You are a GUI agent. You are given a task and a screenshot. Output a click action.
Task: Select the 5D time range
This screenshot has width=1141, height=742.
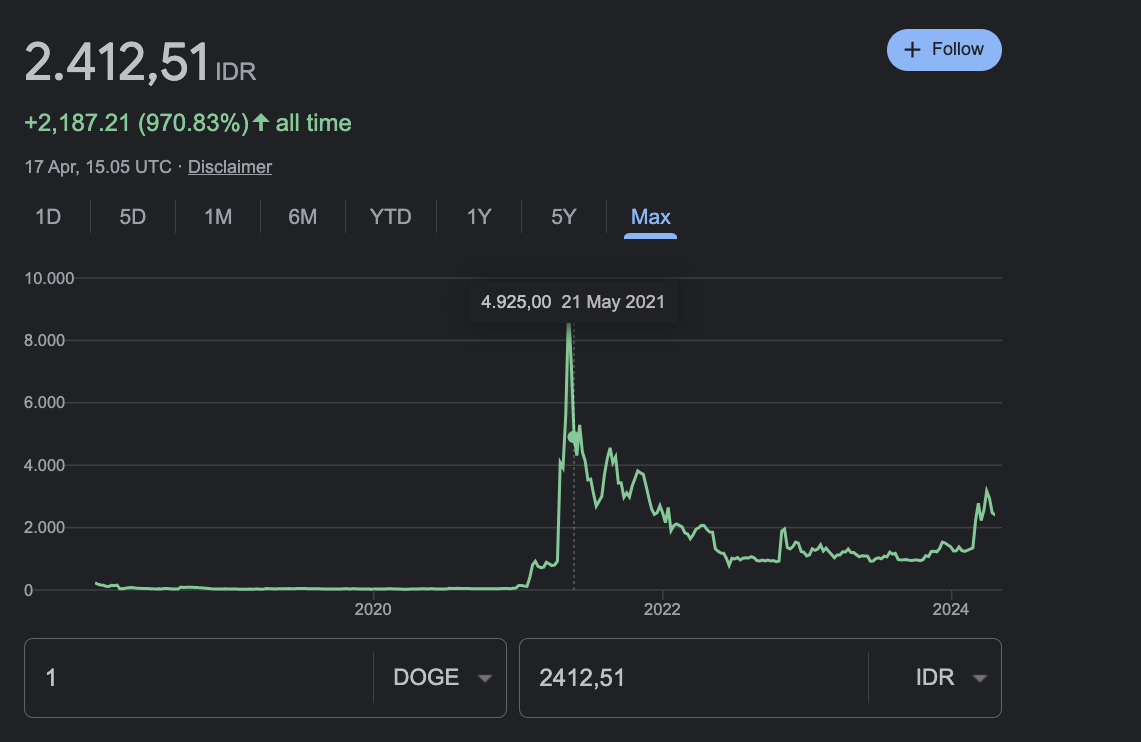coord(132,216)
